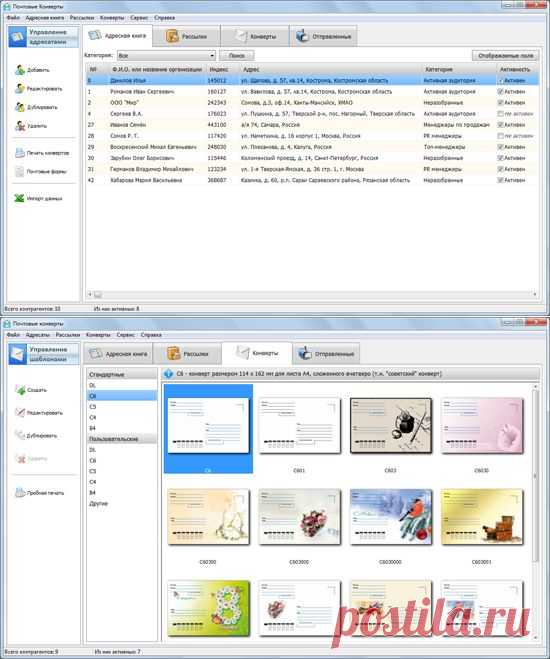Click the Import data icon

point(19,198)
